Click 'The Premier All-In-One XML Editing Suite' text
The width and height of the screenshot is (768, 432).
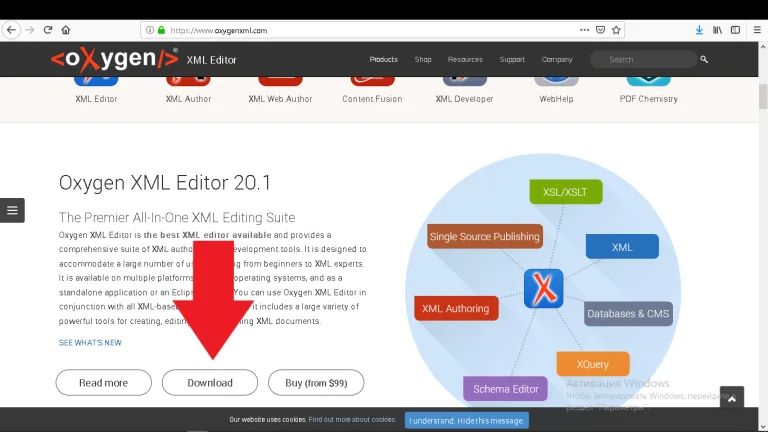177,217
